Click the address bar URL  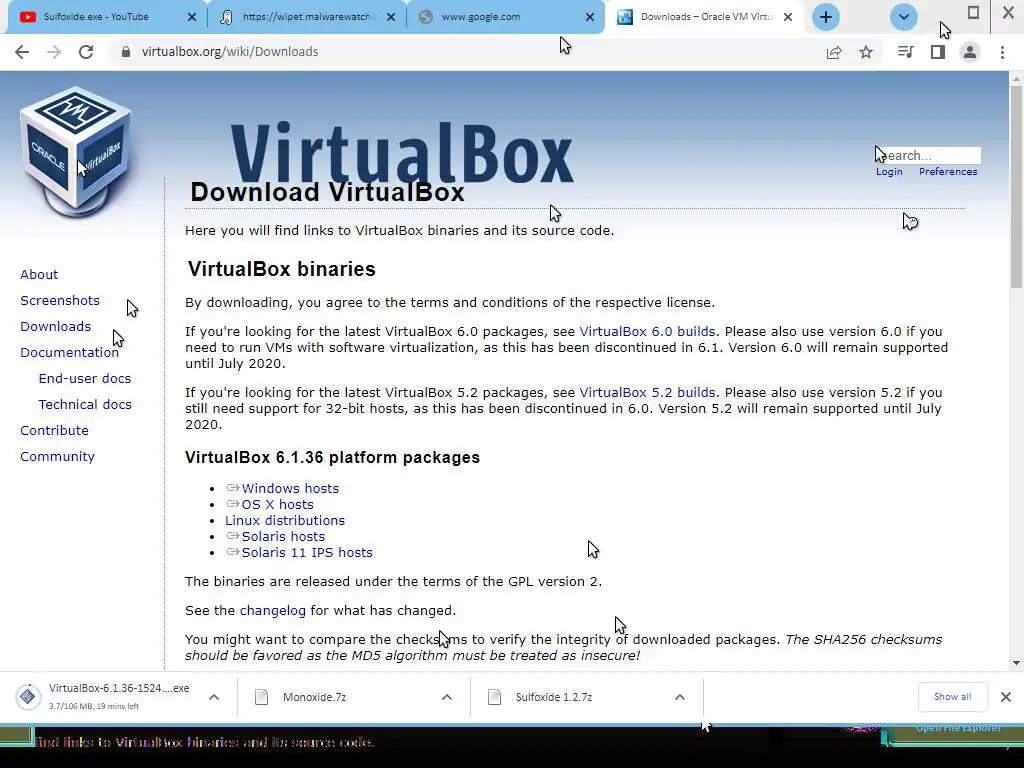pos(230,52)
